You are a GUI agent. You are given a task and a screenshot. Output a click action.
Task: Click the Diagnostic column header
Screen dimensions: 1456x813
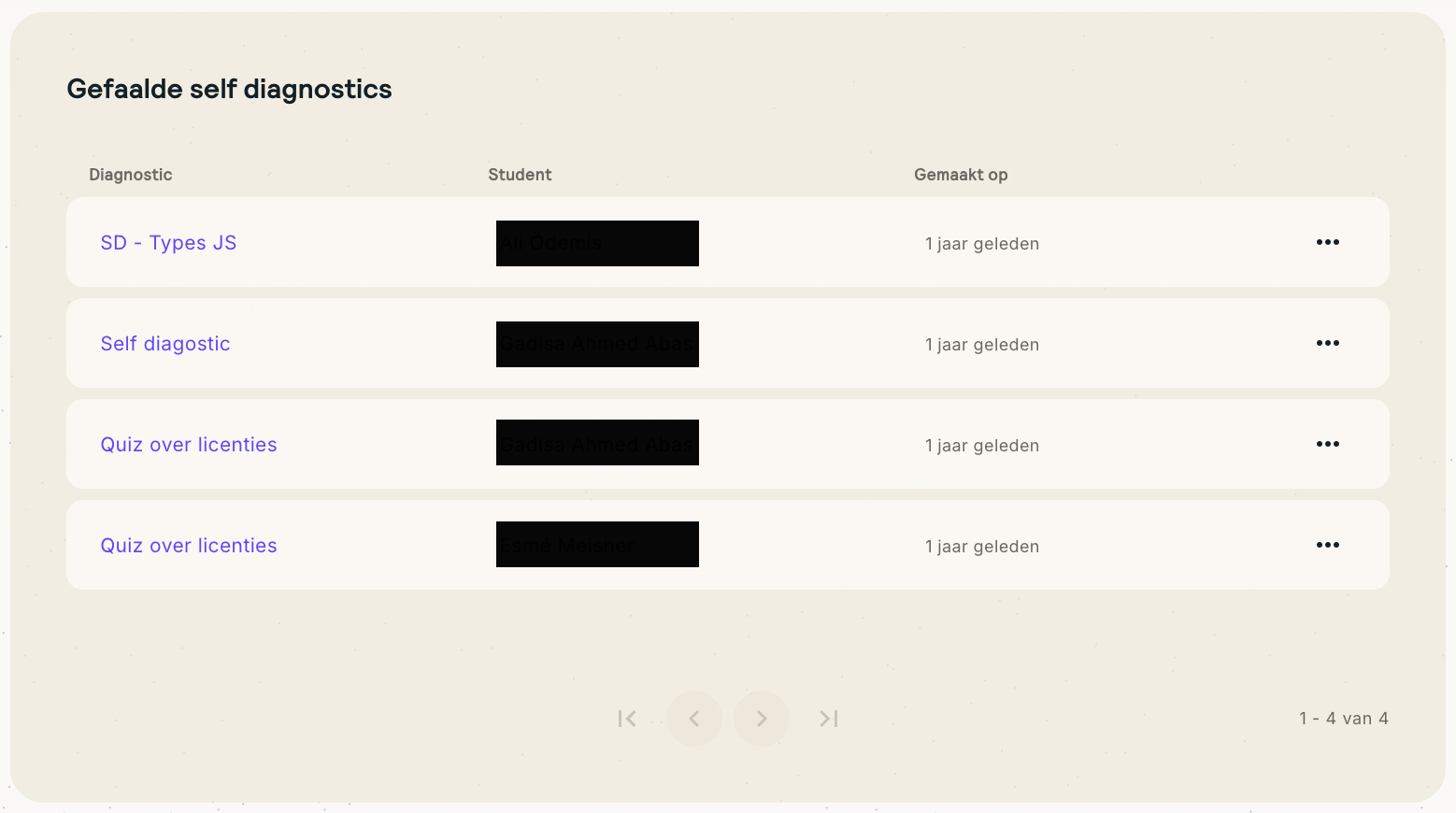tap(131, 175)
